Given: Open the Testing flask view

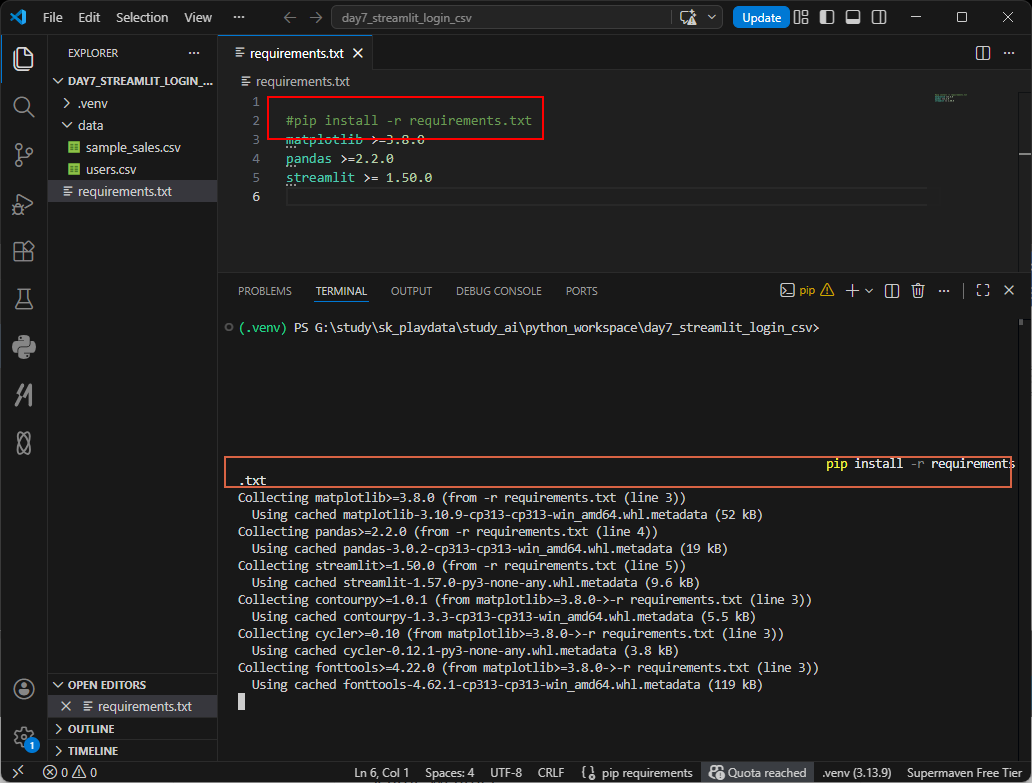Looking at the screenshot, I should tap(24, 299).
